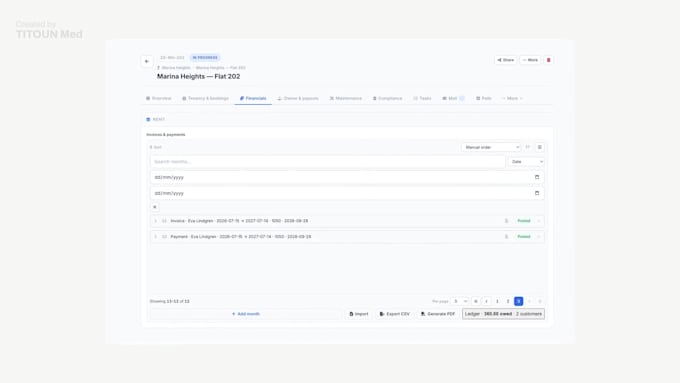Open the Tenancy & bookings tab
This screenshot has width=680, height=383.
[x=205, y=98]
